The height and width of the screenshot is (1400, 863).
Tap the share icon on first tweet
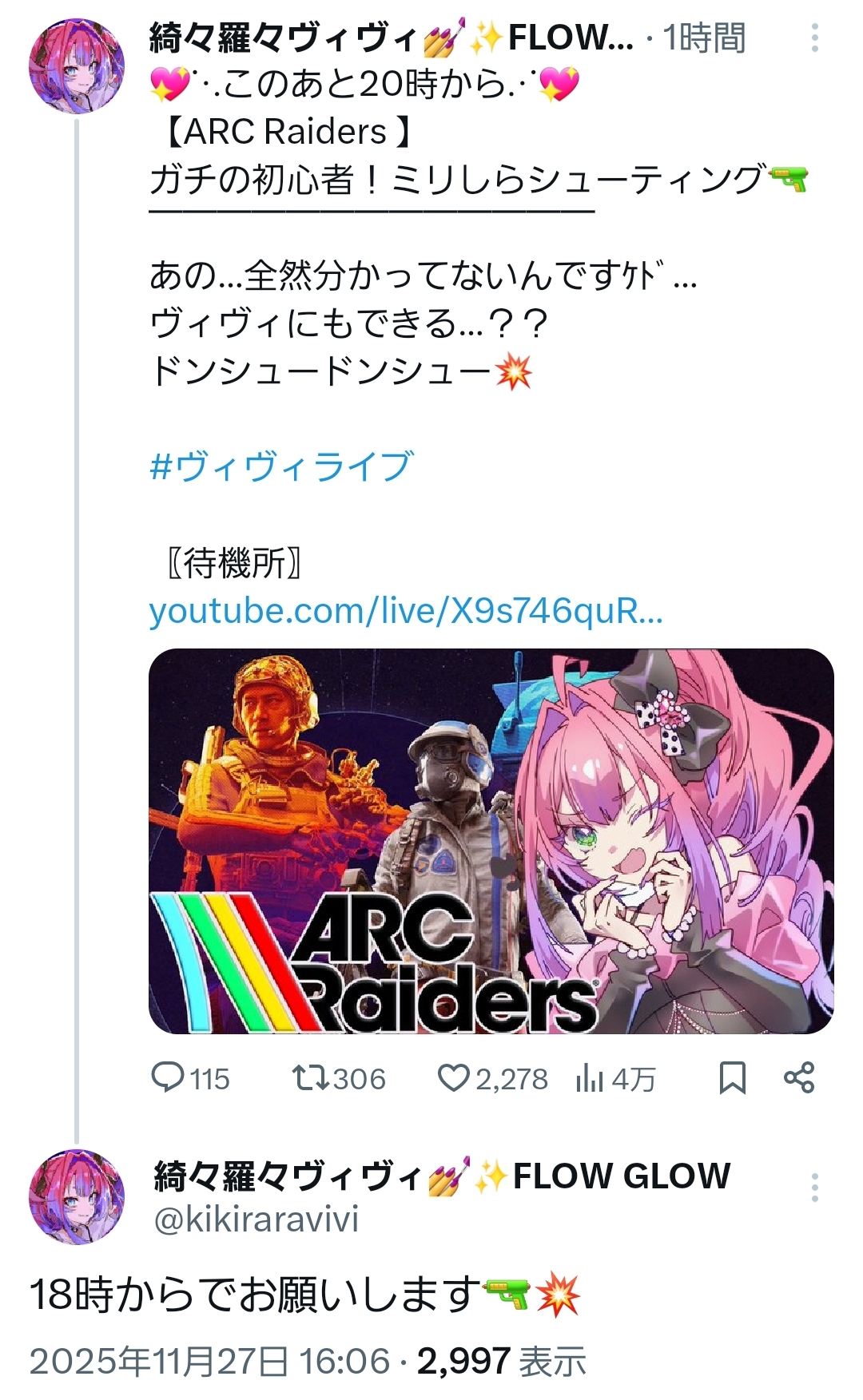click(799, 1078)
